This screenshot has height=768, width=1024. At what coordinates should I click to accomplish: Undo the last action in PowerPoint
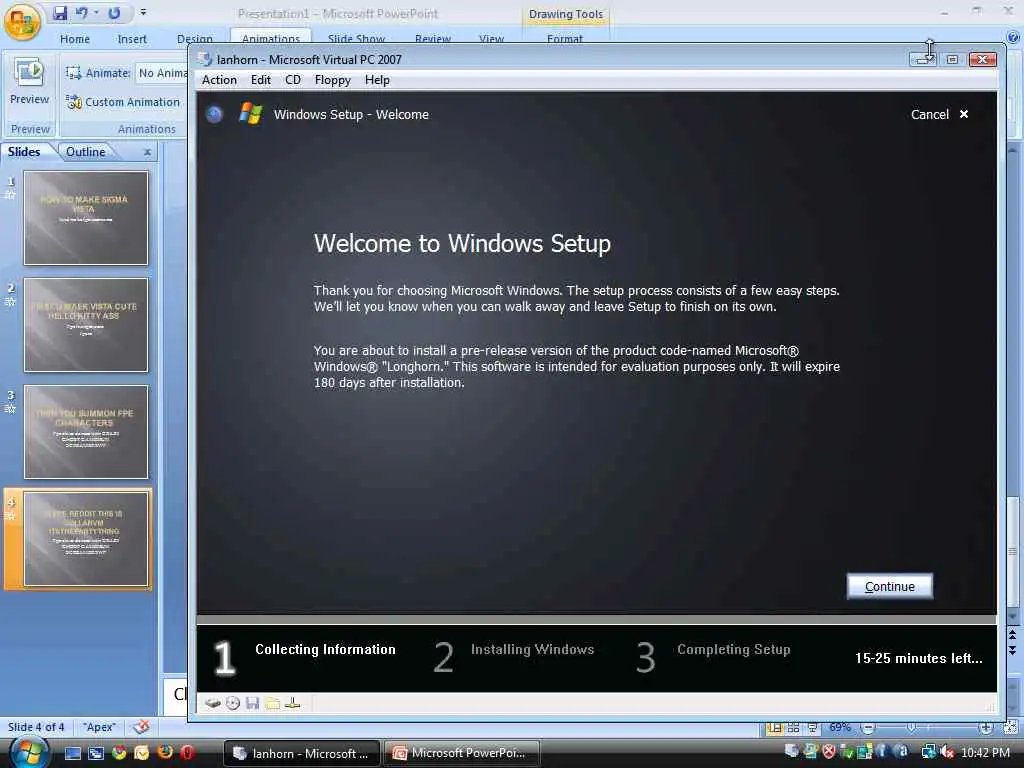[x=82, y=12]
